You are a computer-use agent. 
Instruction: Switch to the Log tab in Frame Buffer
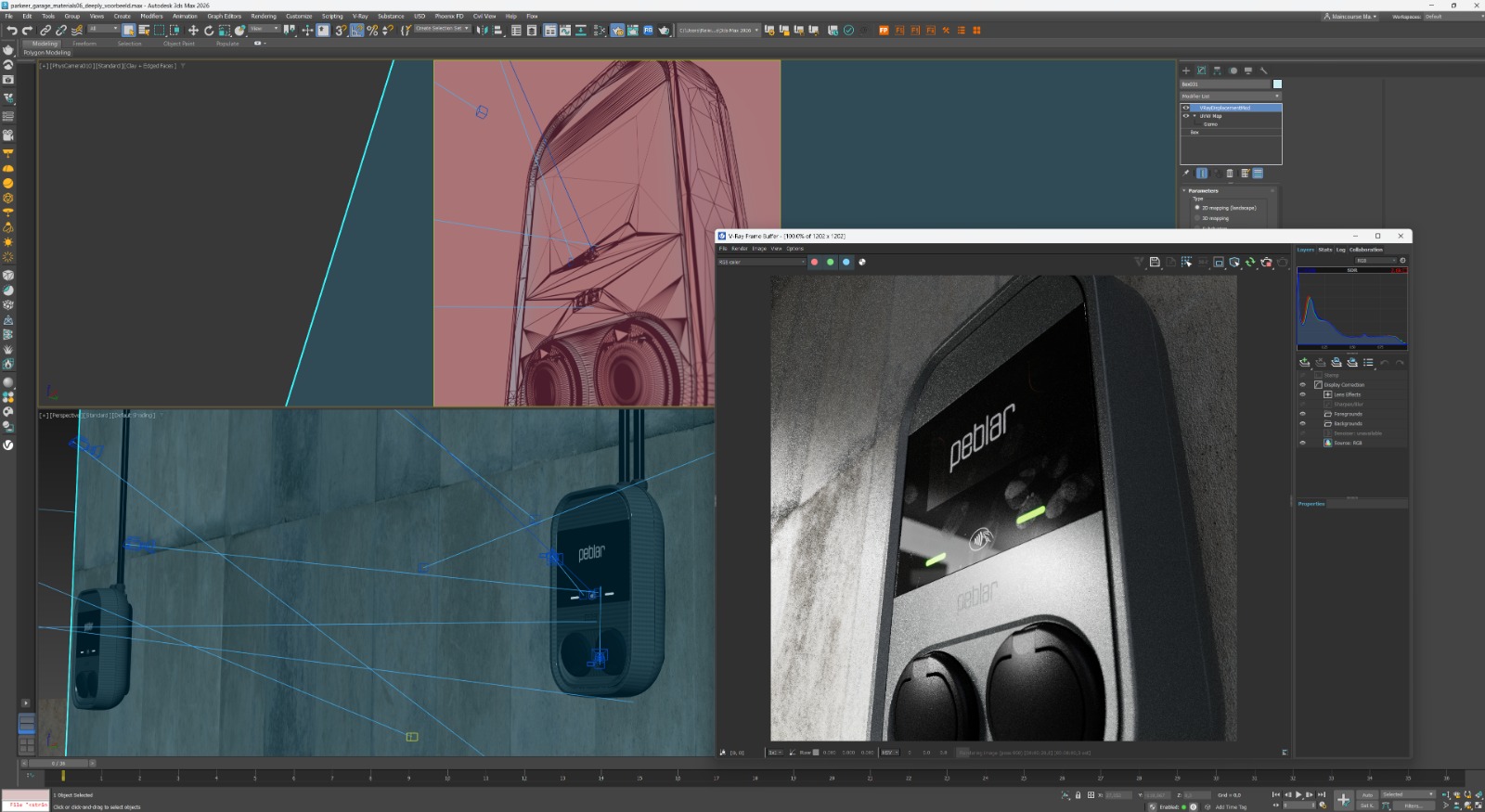tap(1340, 250)
